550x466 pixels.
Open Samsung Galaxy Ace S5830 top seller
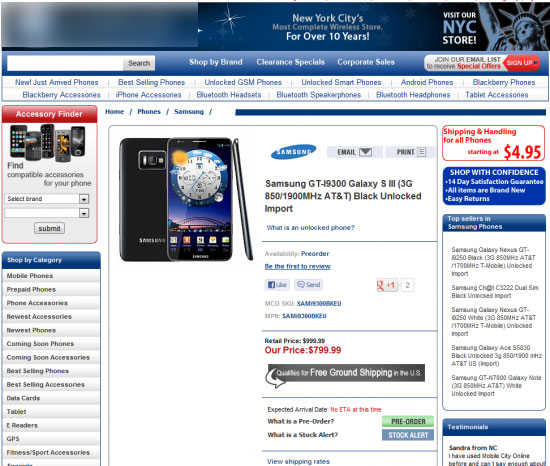tap(497, 356)
